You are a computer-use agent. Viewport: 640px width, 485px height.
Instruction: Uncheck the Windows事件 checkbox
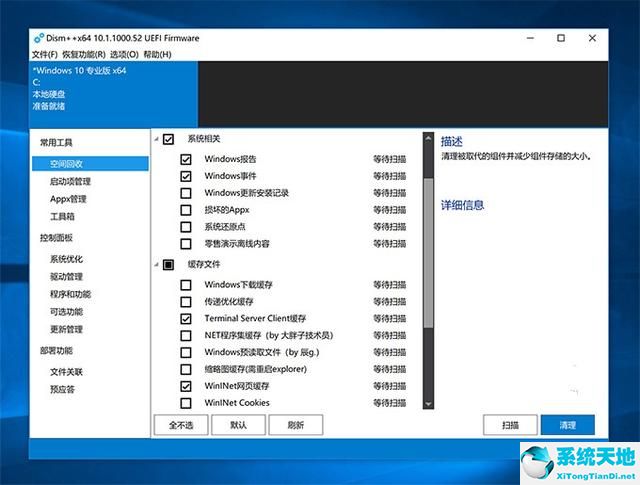(186, 176)
